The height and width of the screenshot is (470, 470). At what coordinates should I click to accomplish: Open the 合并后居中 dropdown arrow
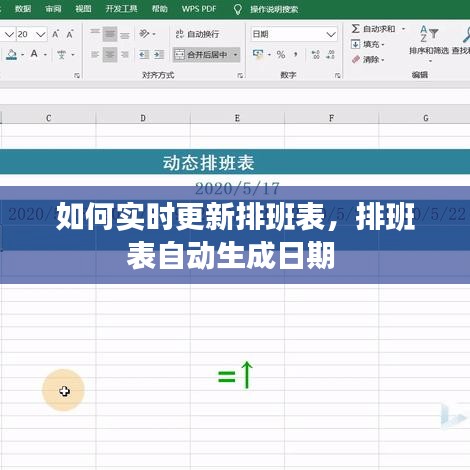tap(236, 55)
